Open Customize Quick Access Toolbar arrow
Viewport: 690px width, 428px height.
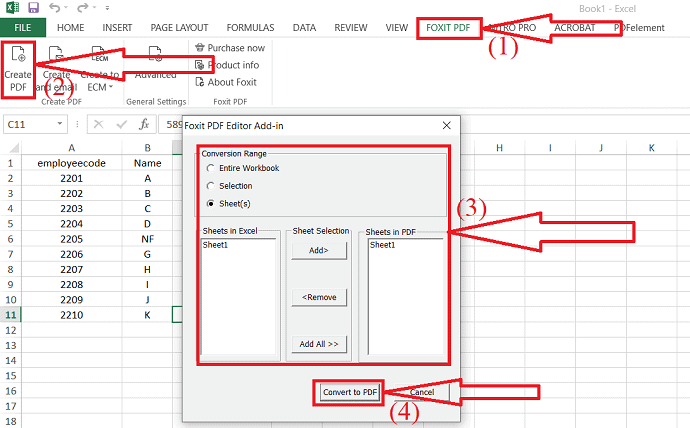pos(107,8)
